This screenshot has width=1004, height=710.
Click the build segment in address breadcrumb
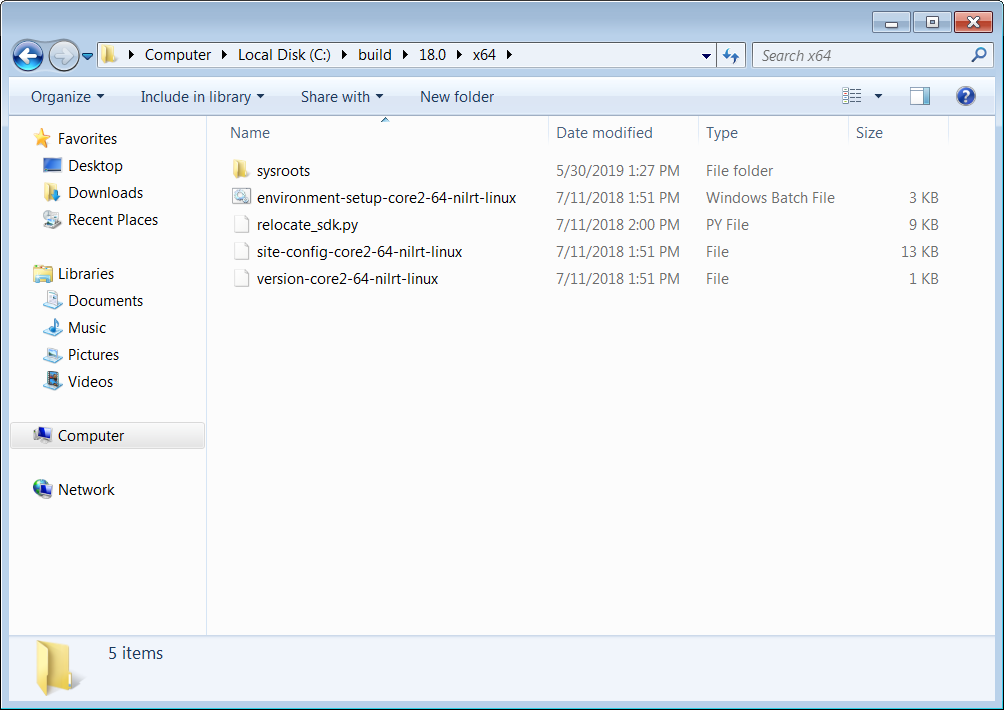(x=375, y=55)
